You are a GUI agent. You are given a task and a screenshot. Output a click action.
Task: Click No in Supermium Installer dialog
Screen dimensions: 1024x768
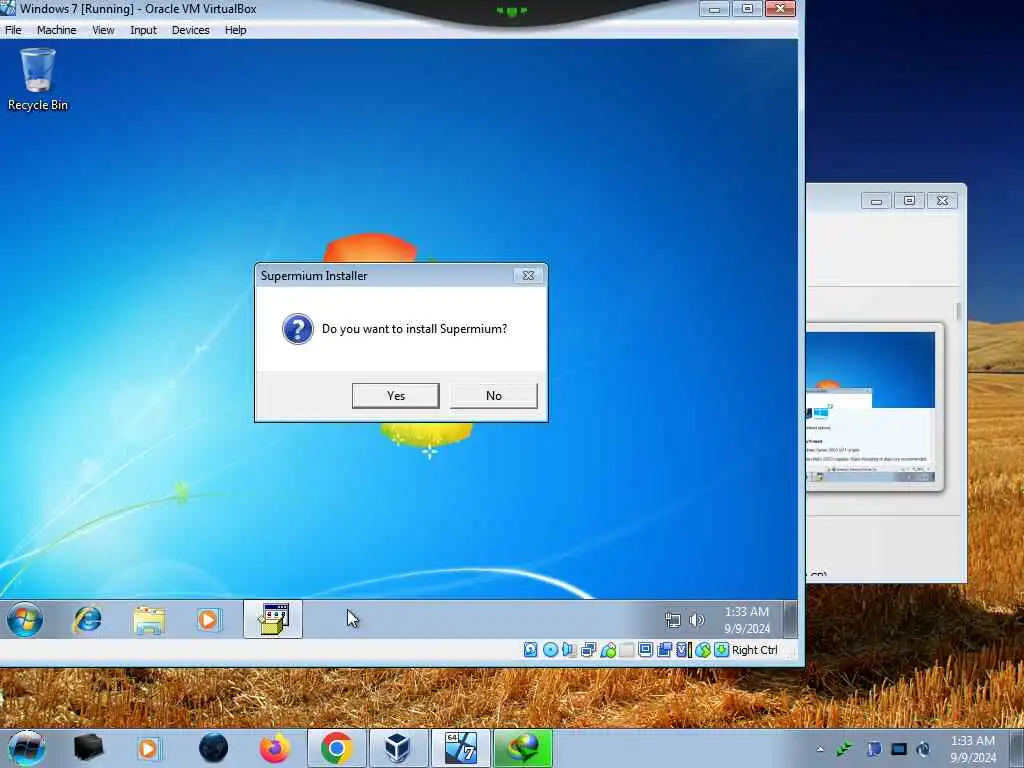click(494, 396)
